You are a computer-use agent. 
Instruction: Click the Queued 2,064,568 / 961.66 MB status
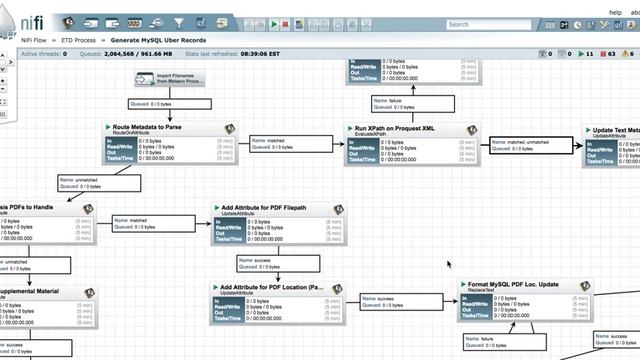(x=126, y=54)
